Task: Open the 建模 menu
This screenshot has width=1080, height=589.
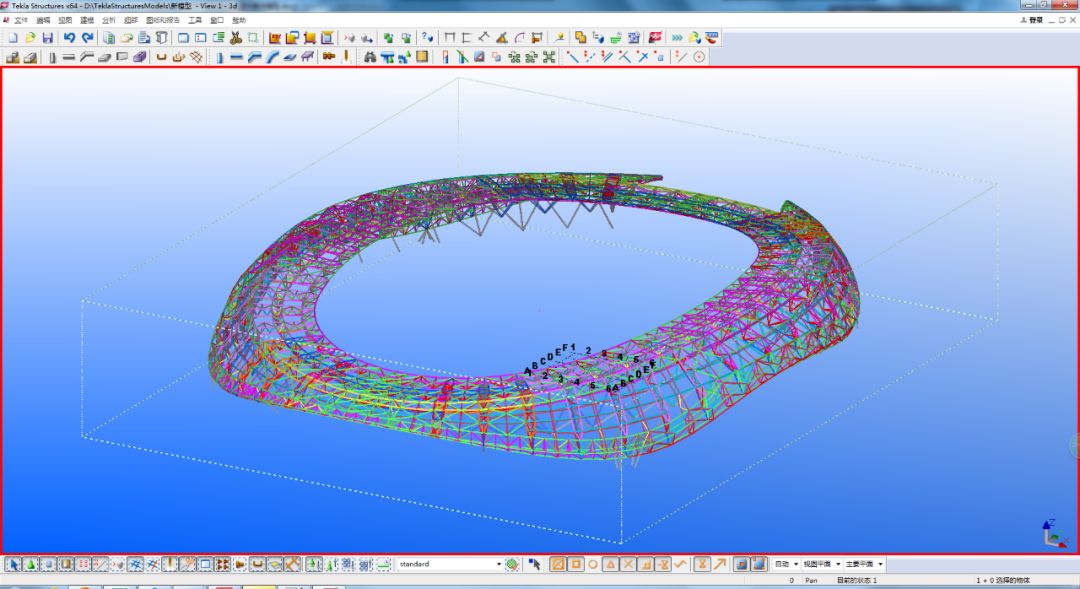Action: pyautogui.click(x=87, y=21)
